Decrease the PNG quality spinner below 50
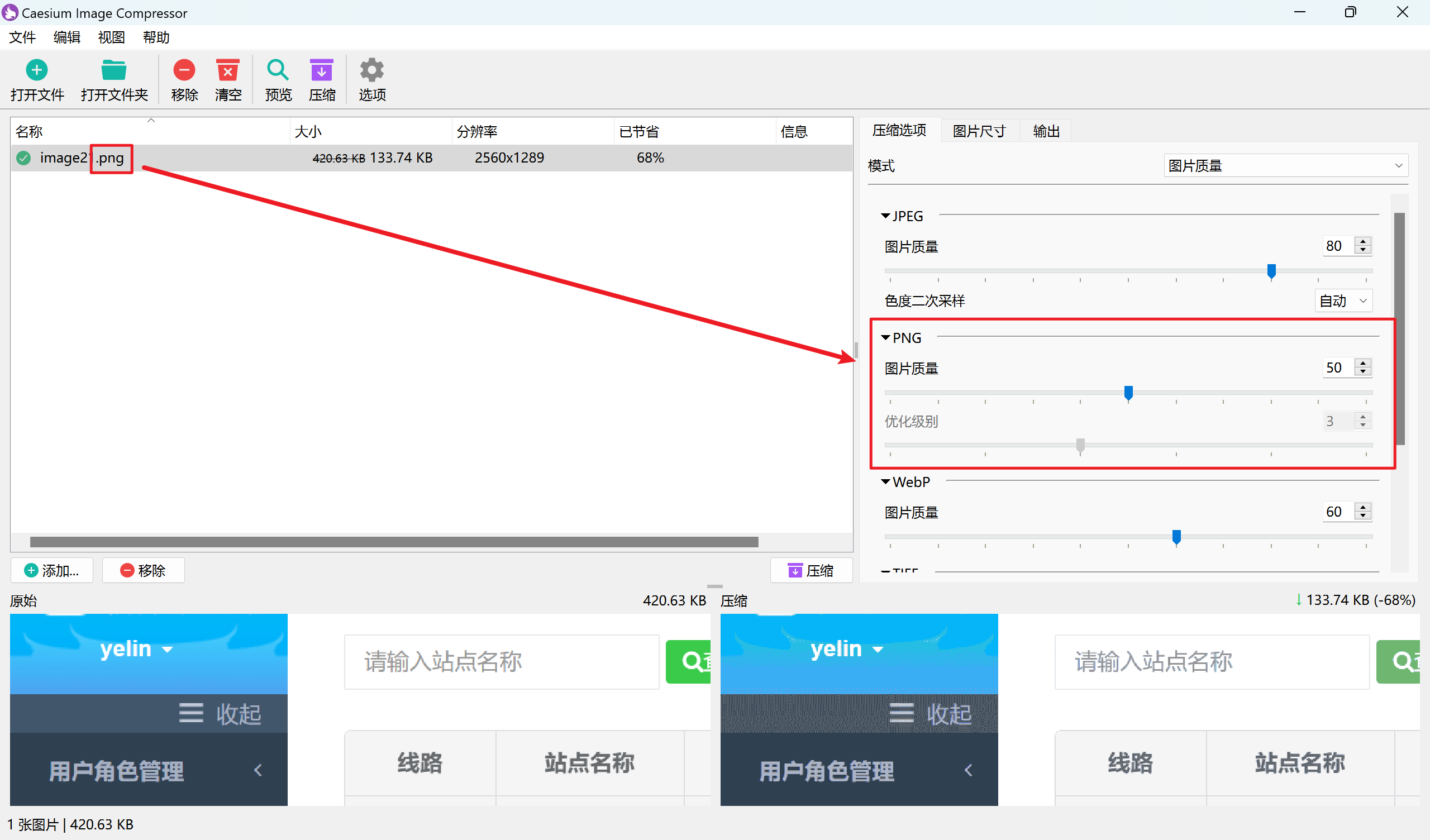This screenshot has width=1430, height=840. click(1363, 372)
